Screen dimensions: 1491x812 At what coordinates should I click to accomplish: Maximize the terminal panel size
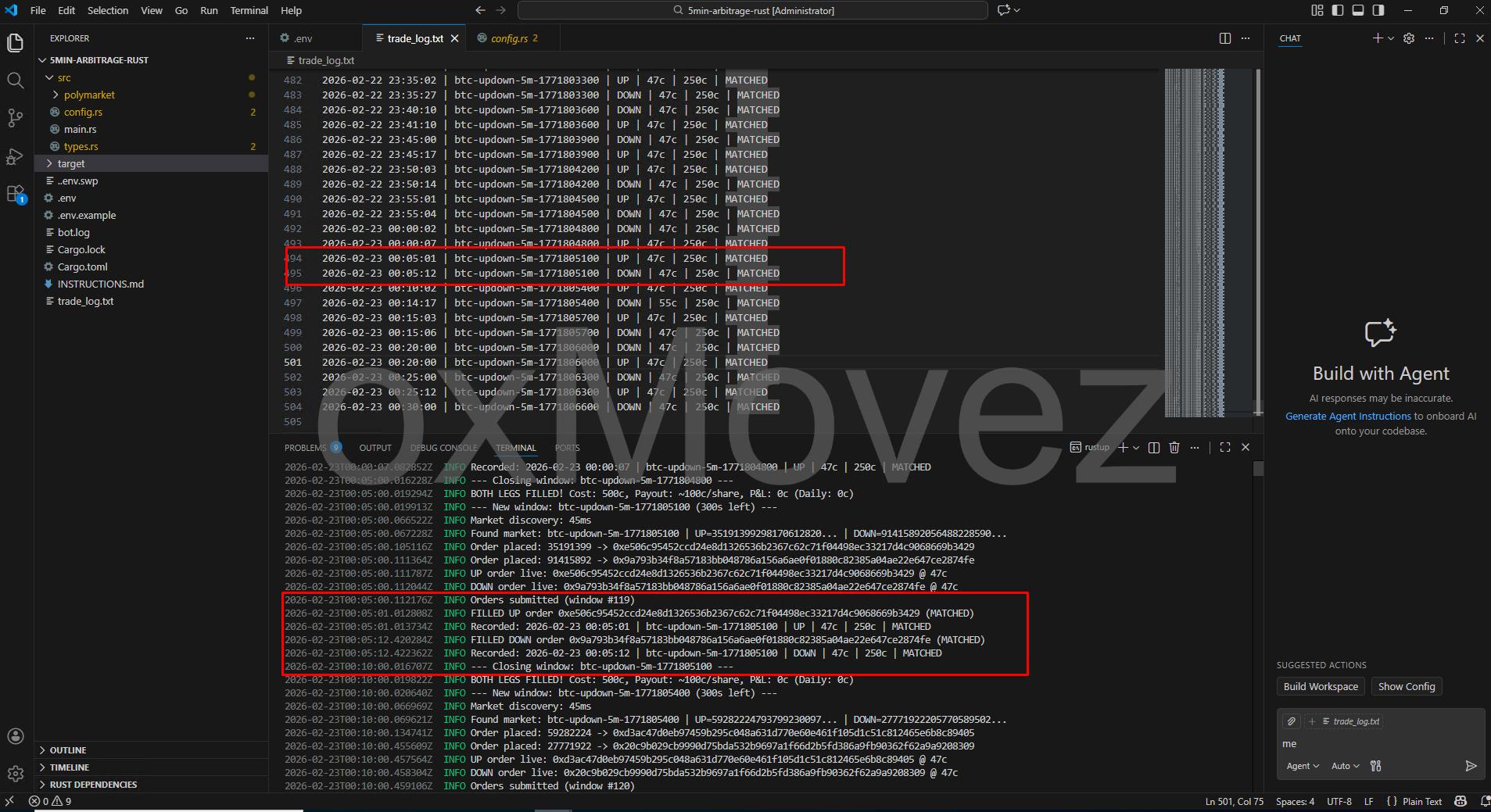pos(1225,447)
